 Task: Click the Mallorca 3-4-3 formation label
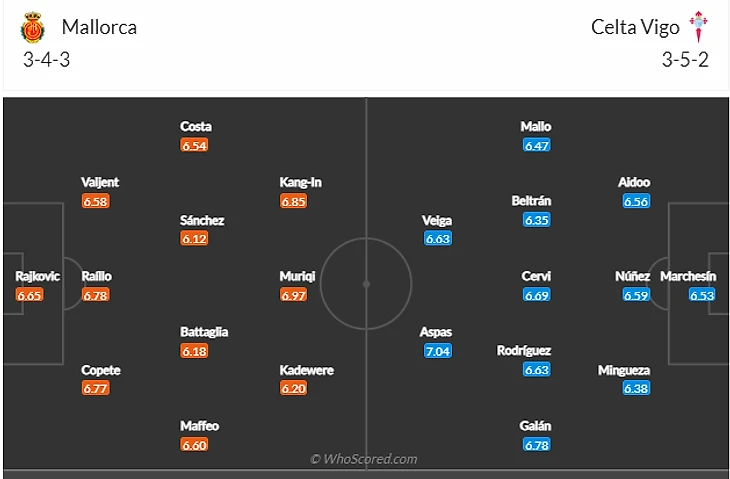[x=46, y=59]
